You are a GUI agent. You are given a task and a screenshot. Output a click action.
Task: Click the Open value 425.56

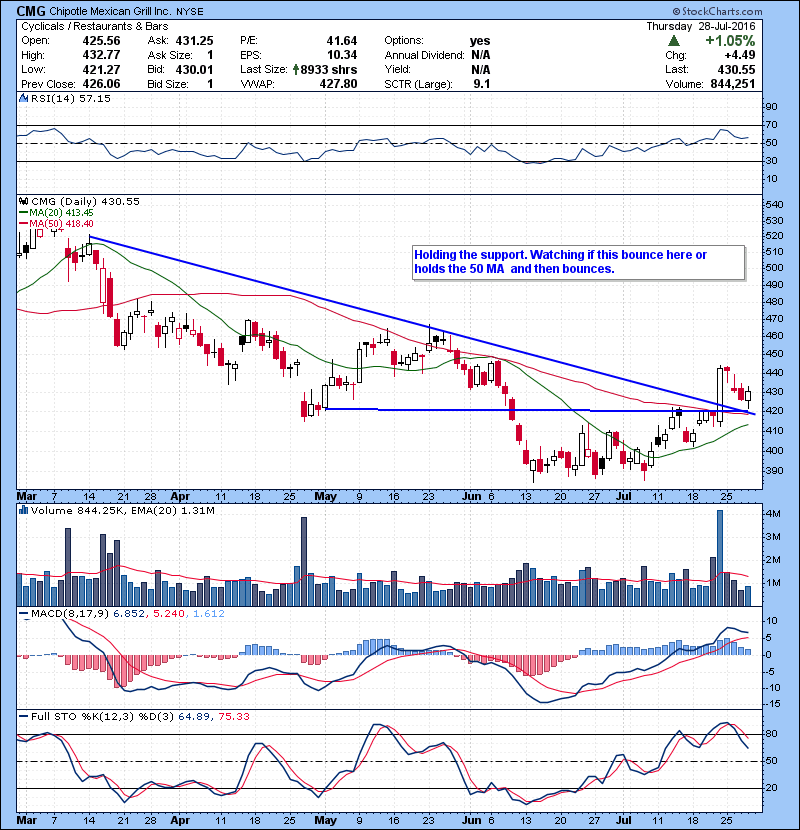[x=101, y=41]
